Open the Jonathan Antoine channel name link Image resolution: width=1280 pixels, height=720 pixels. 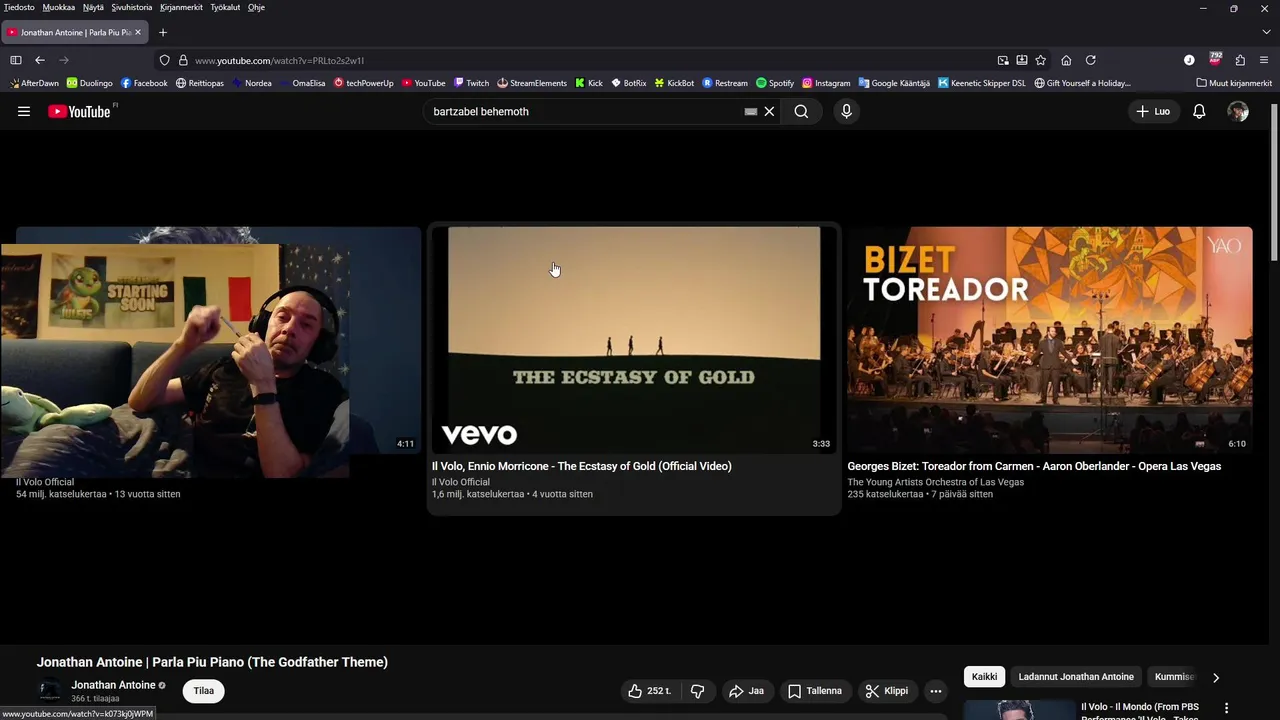coord(113,685)
